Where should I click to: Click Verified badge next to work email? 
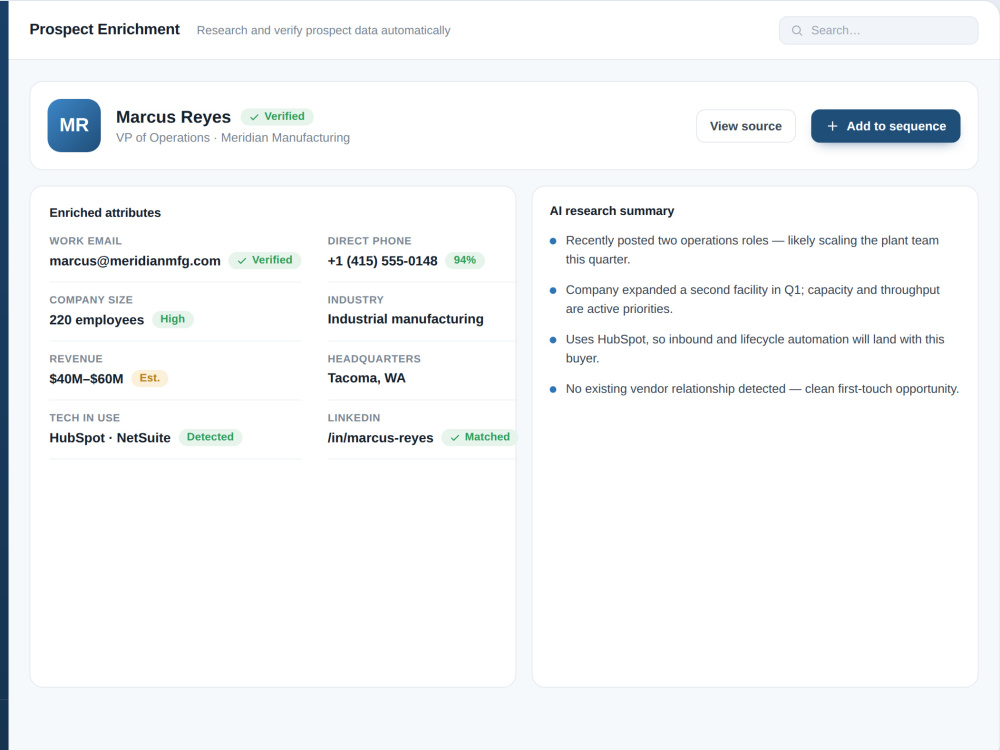tap(265, 260)
